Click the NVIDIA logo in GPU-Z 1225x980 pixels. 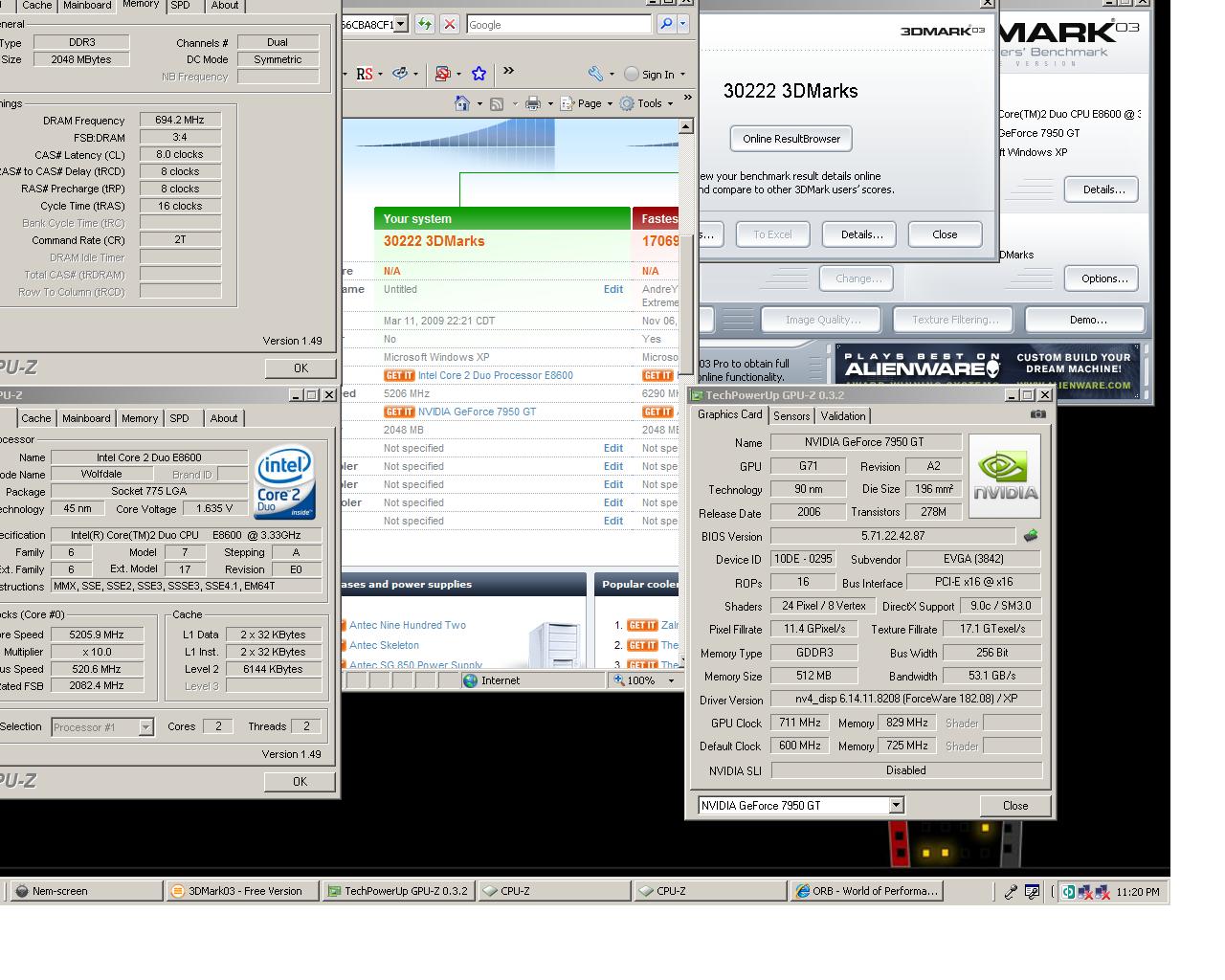point(1005,476)
